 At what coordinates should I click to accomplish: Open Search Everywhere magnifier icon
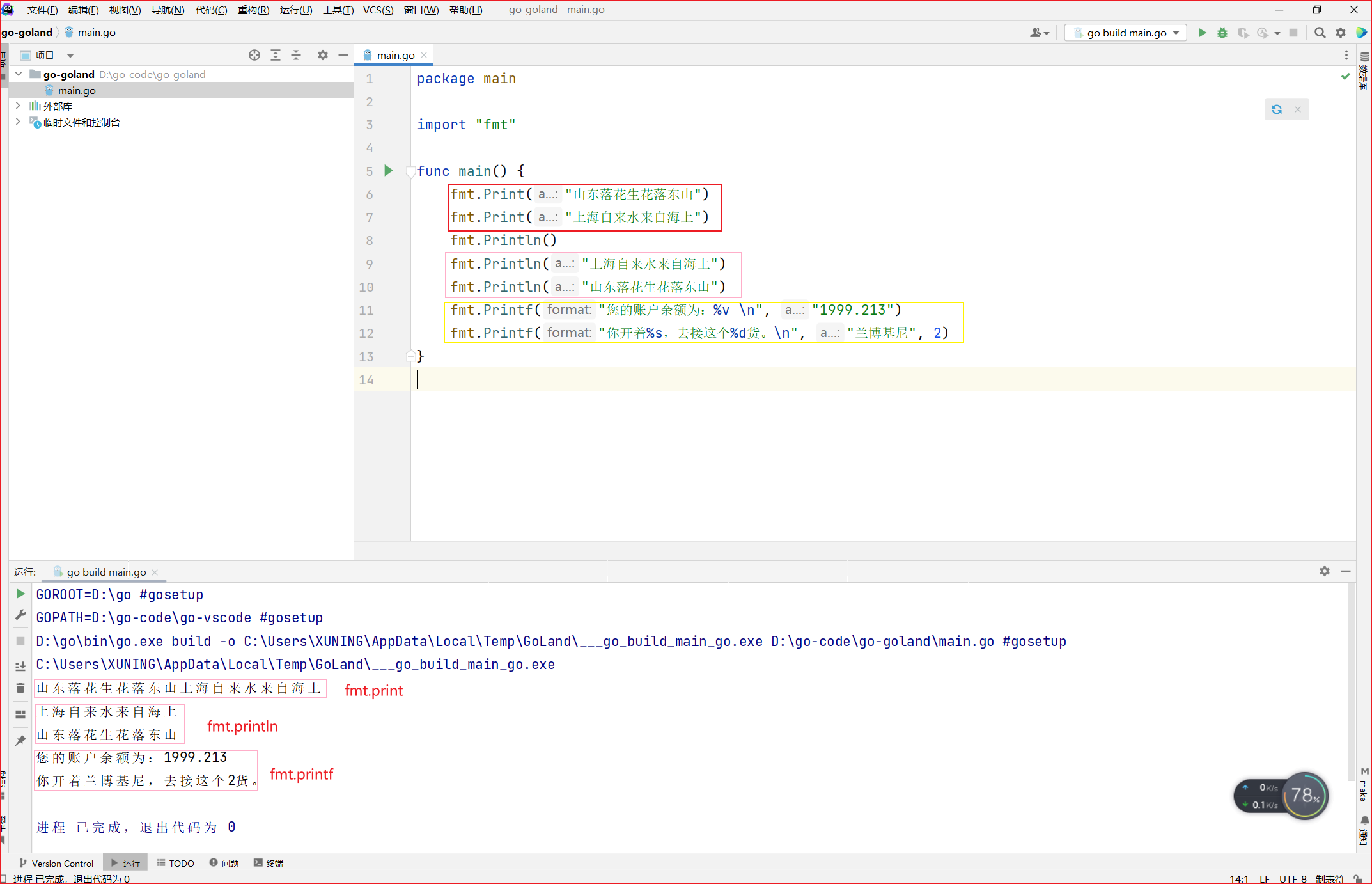point(1320,33)
